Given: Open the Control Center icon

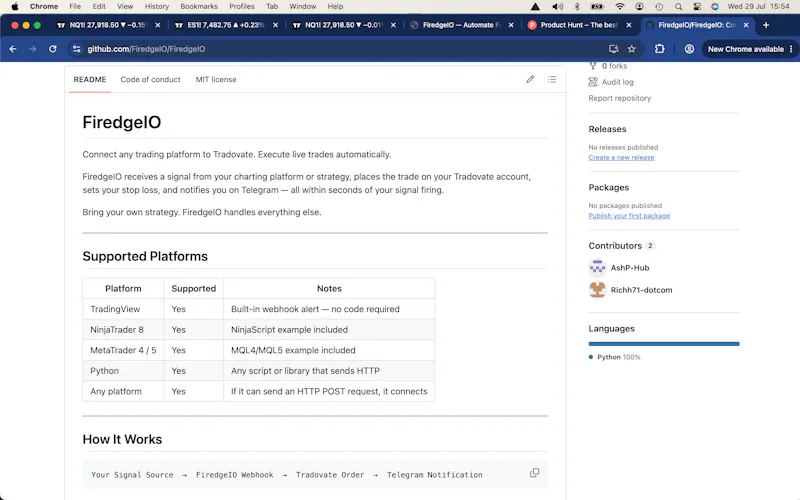Looking at the screenshot, I should tap(697, 7).
